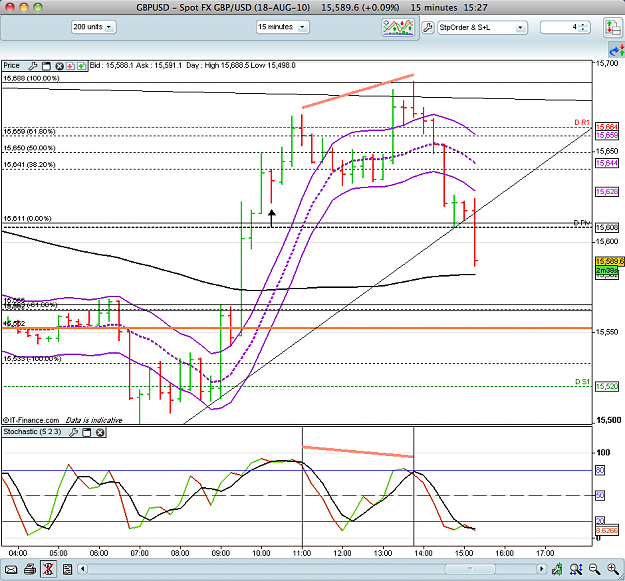Click the candlestick style icon at bottom right
Screen dimensions: 625x581
(x=557, y=569)
